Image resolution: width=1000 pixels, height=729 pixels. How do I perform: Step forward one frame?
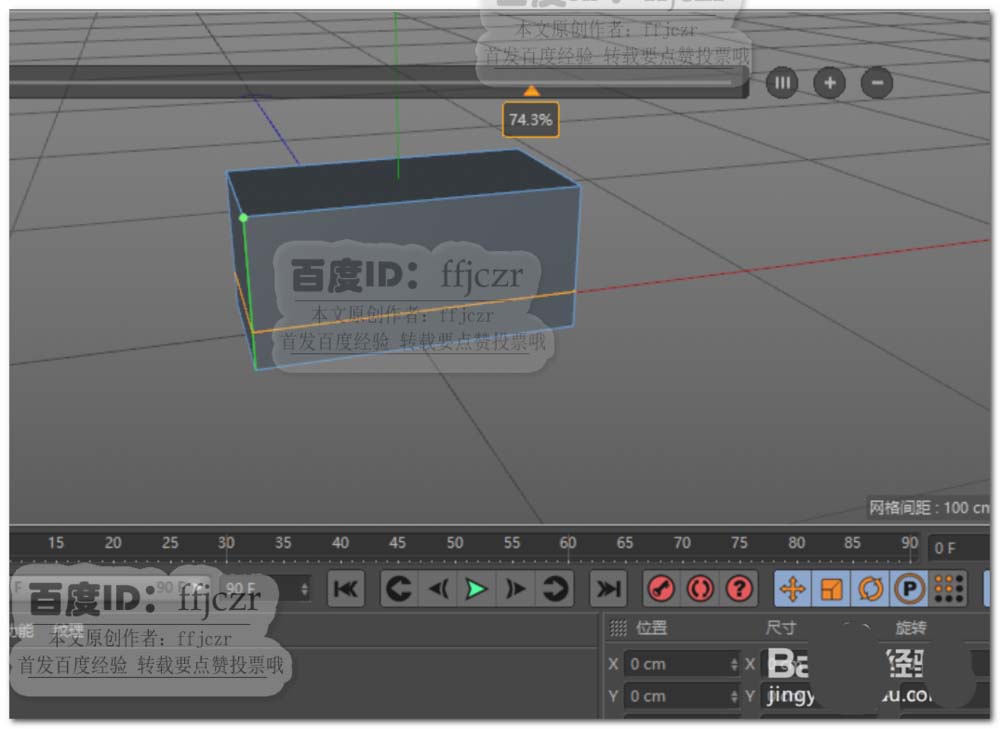[x=515, y=588]
